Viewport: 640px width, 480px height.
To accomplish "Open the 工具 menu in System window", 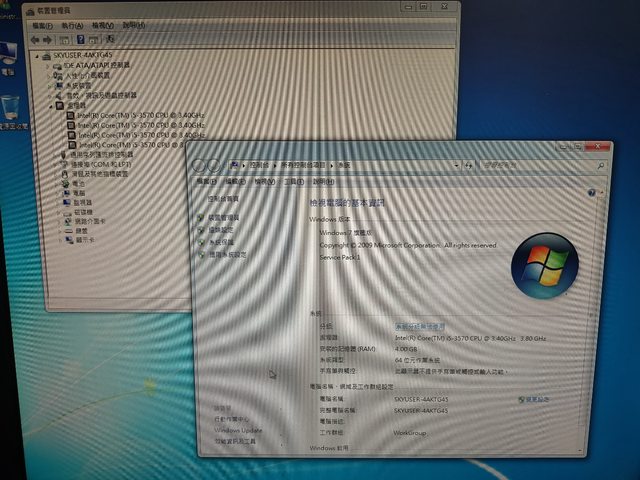I will 292,182.
